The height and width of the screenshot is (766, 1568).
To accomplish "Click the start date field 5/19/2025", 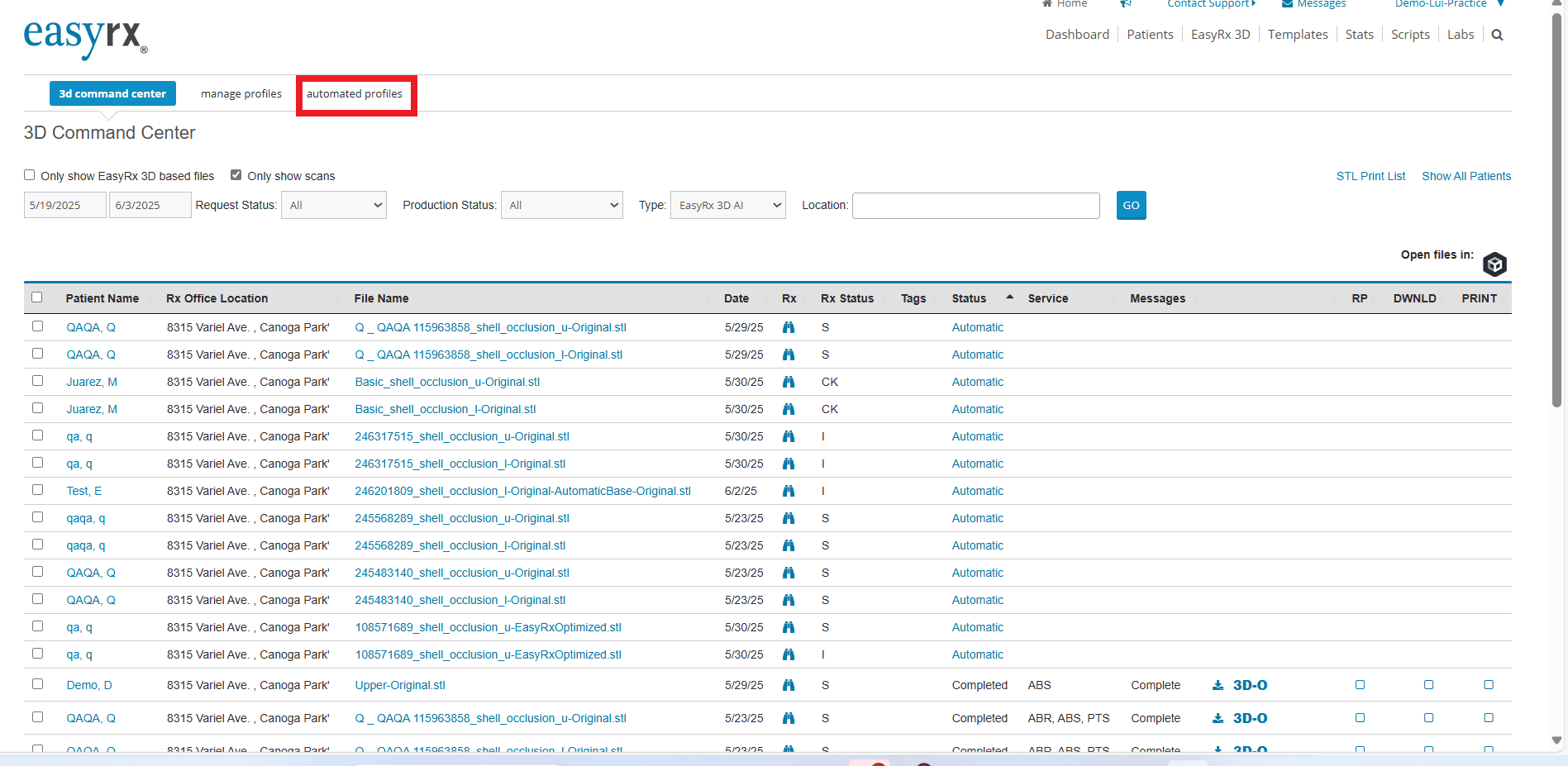I will [x=65, y=205].
